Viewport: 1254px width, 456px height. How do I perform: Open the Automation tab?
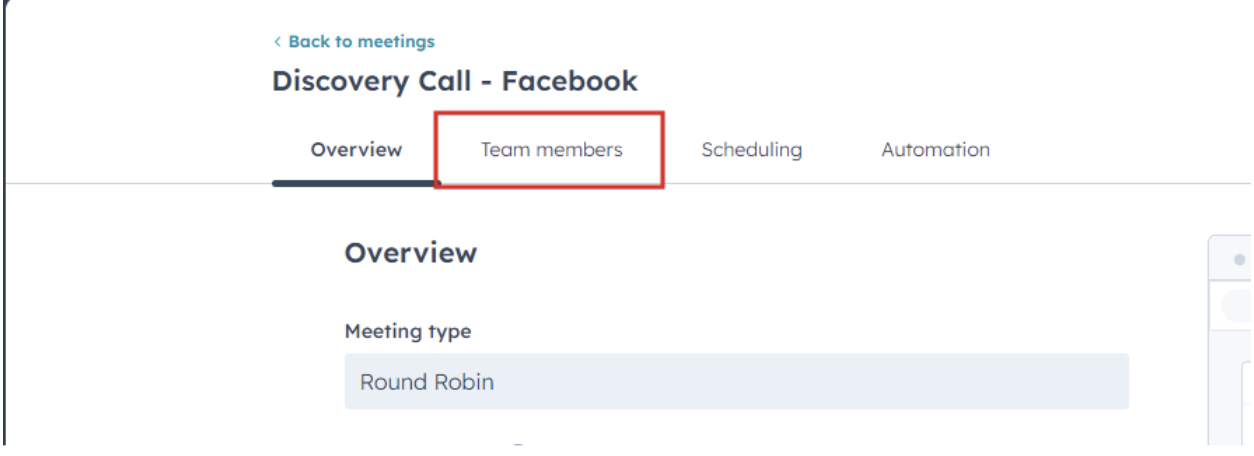[935, 150]
